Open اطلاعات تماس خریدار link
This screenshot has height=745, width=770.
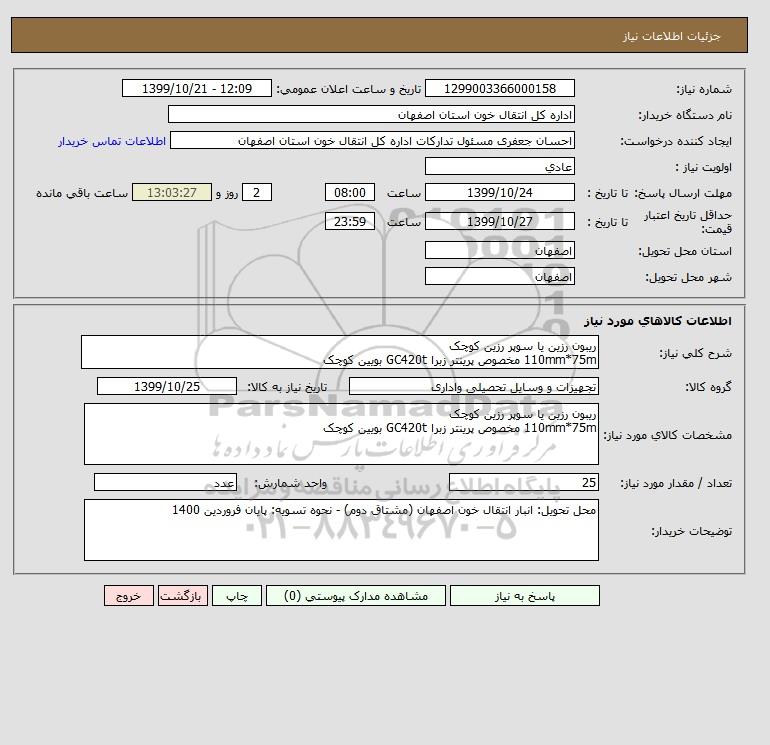[112, 141]
